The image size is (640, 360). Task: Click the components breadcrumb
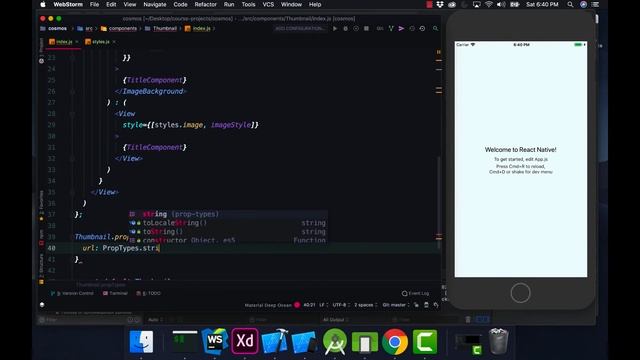click(x=119, y=29)
